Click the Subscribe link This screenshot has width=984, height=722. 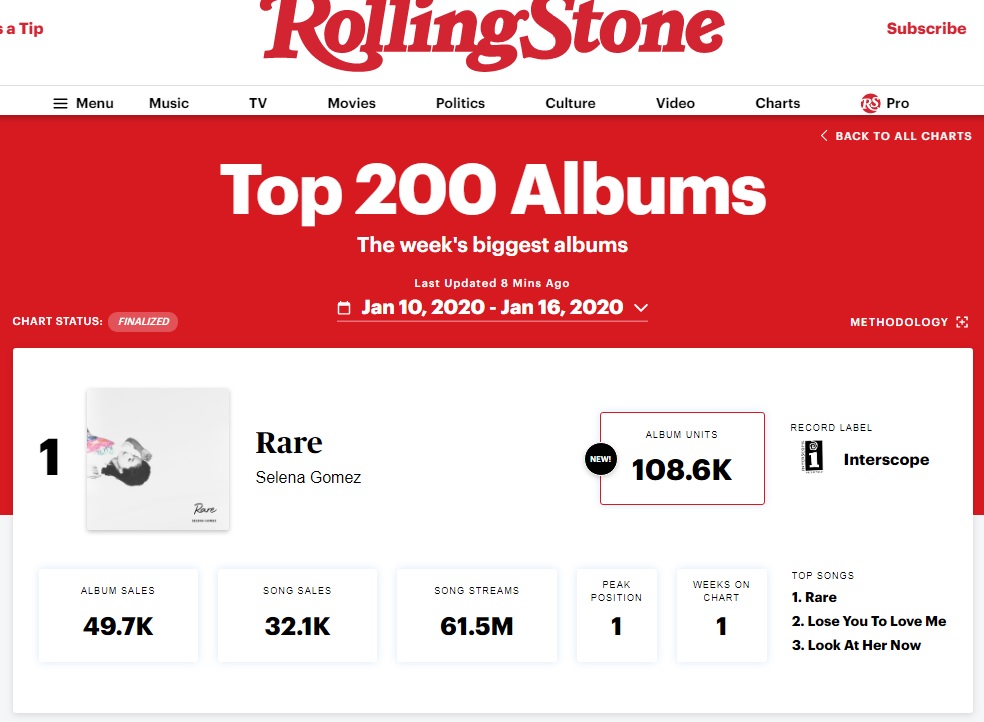[x=926, y=28]
